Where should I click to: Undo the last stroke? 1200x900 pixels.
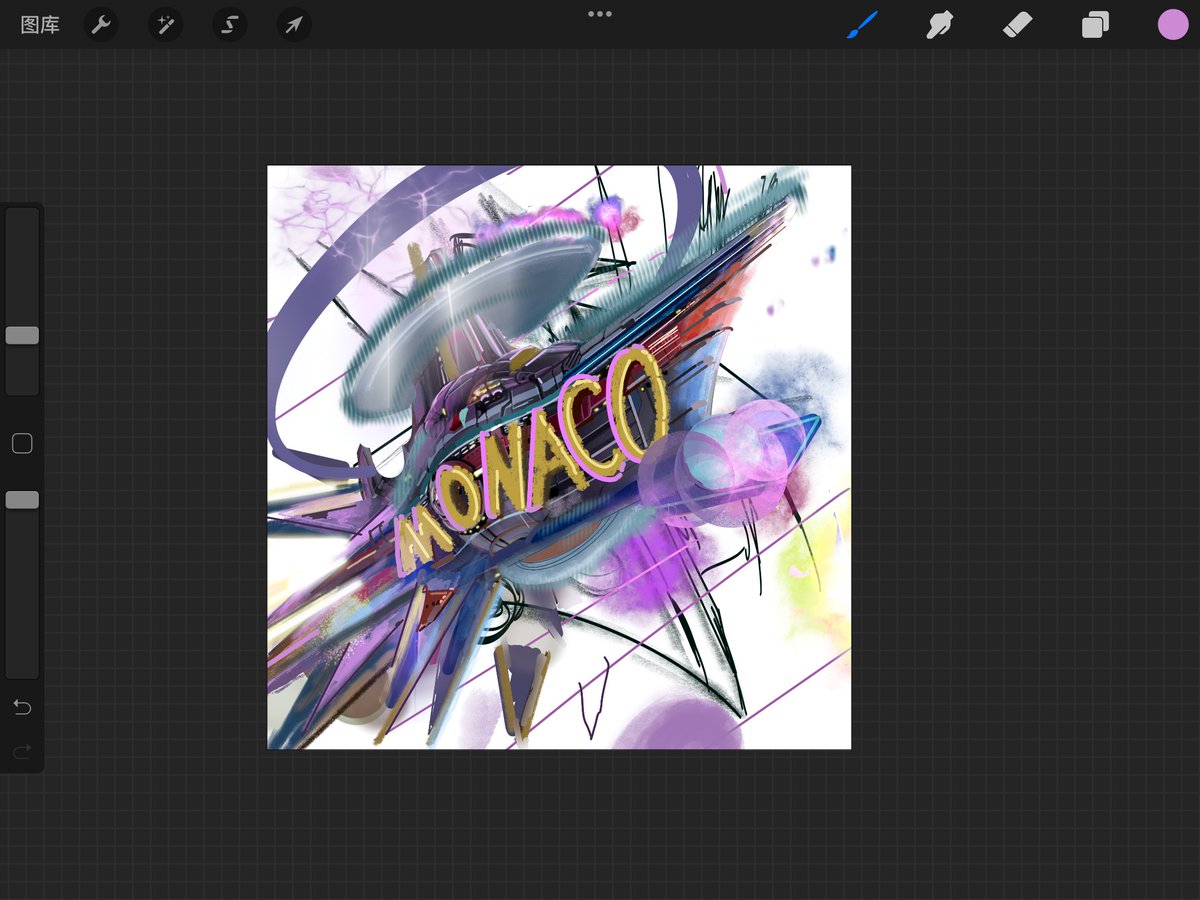tap(22, 708)
